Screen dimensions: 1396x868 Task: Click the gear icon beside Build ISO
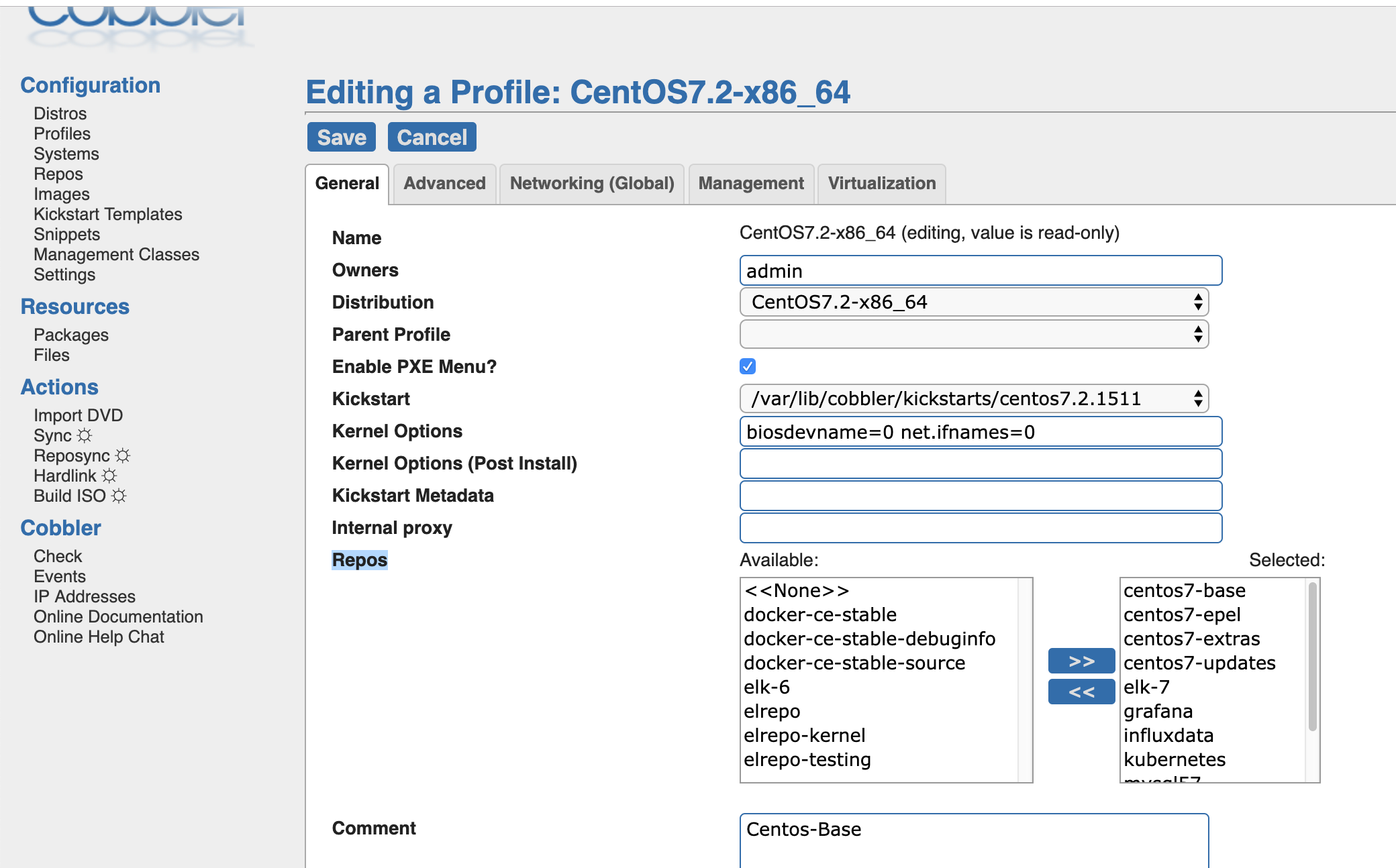coord(119,496)
